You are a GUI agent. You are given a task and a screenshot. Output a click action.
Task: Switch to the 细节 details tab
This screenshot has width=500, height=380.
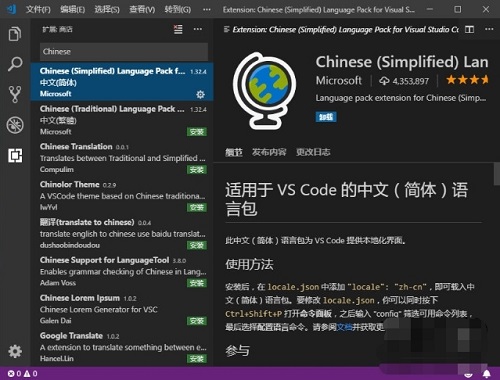(234, 152)
